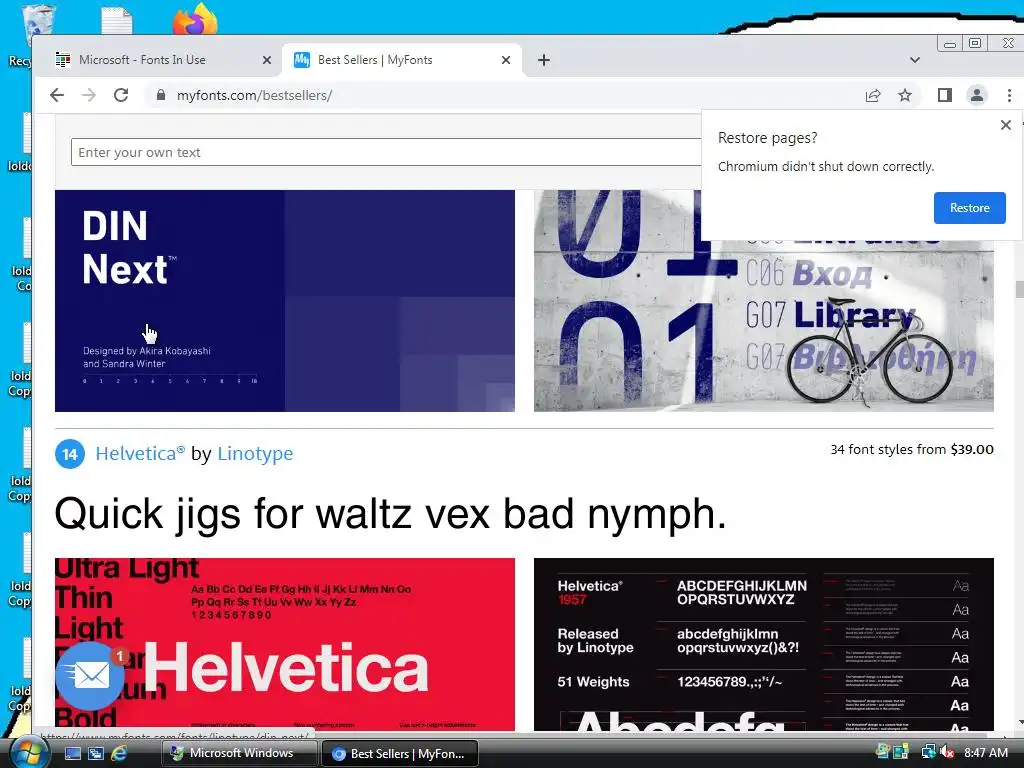Select Best Sellers MyFon... taskbar button

click(x=400, y=754)
